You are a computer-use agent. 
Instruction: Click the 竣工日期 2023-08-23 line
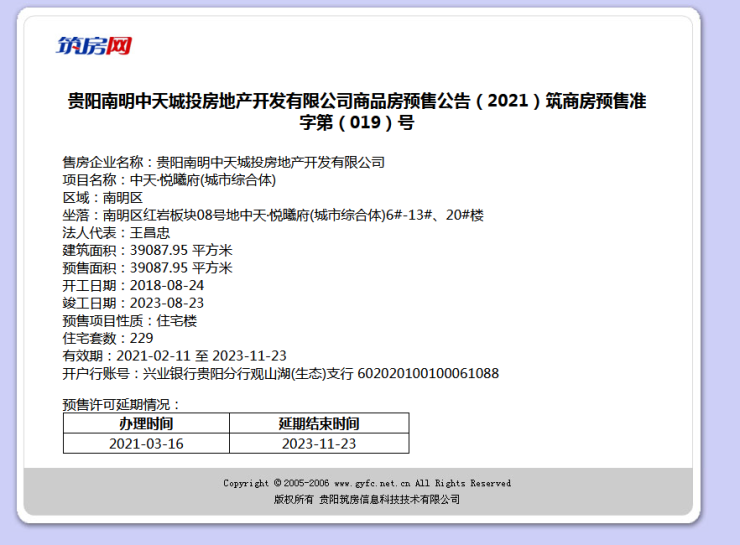pos(133,303)
